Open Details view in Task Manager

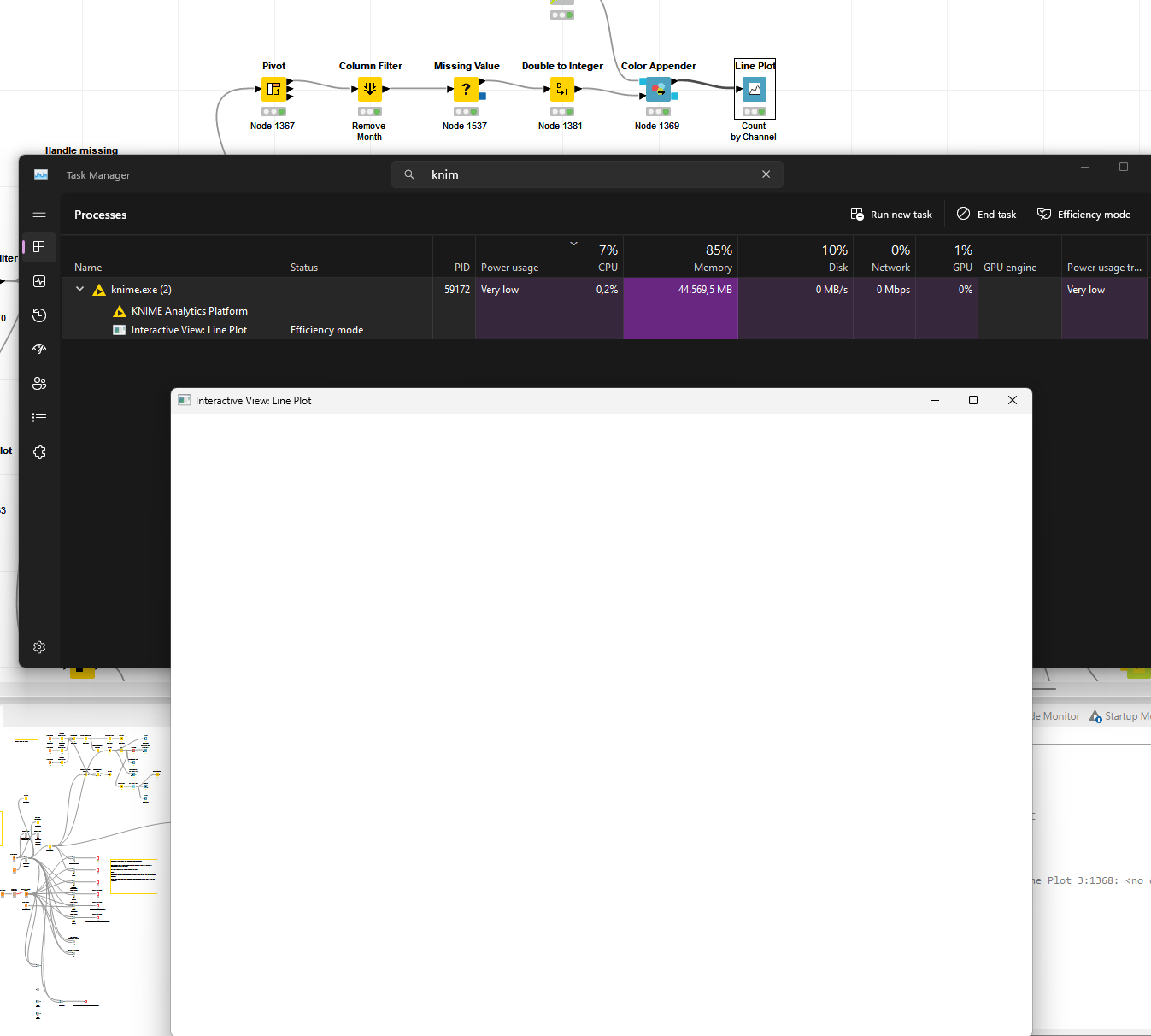(39, 417)
